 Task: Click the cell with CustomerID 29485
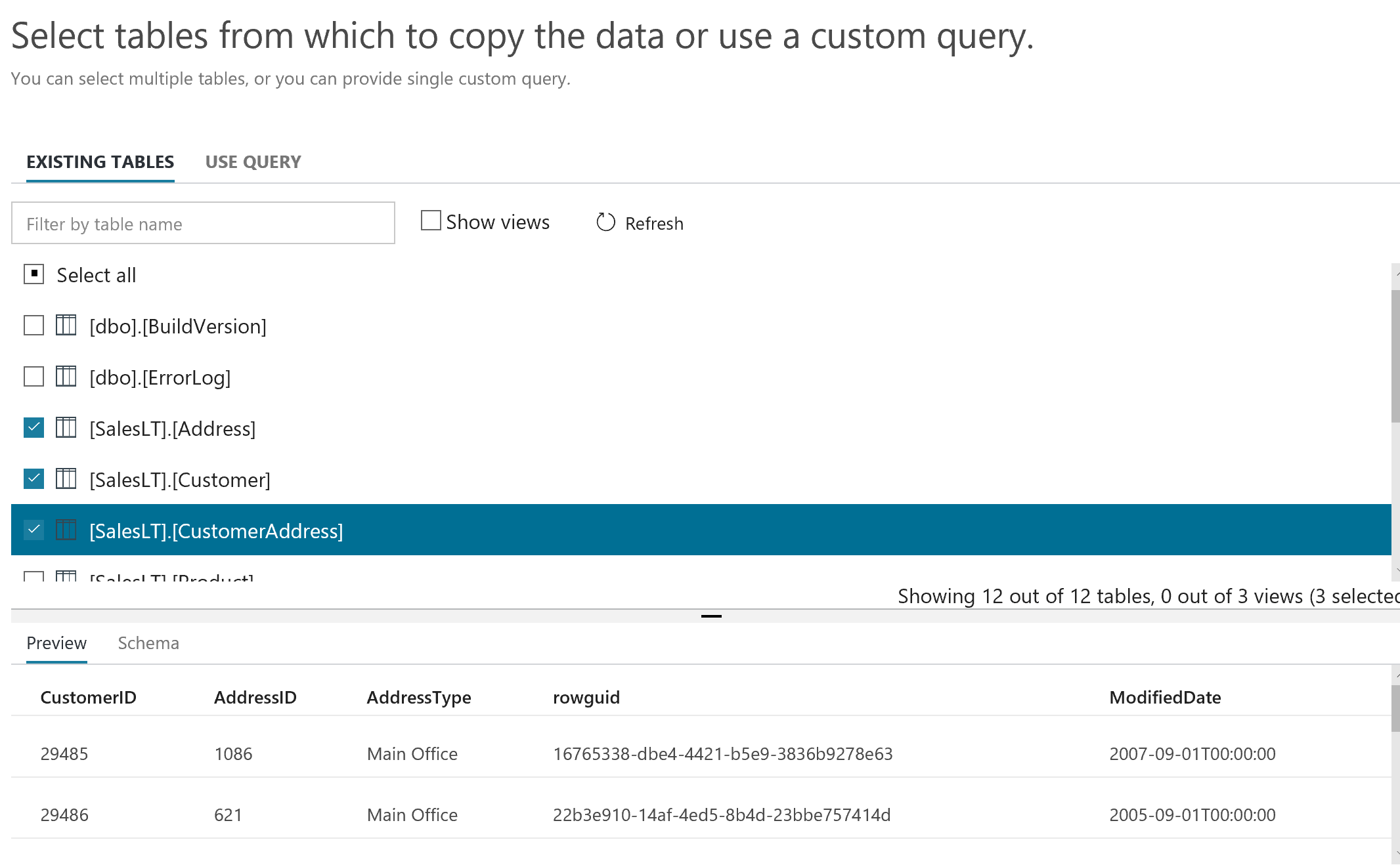pos(64,753)
